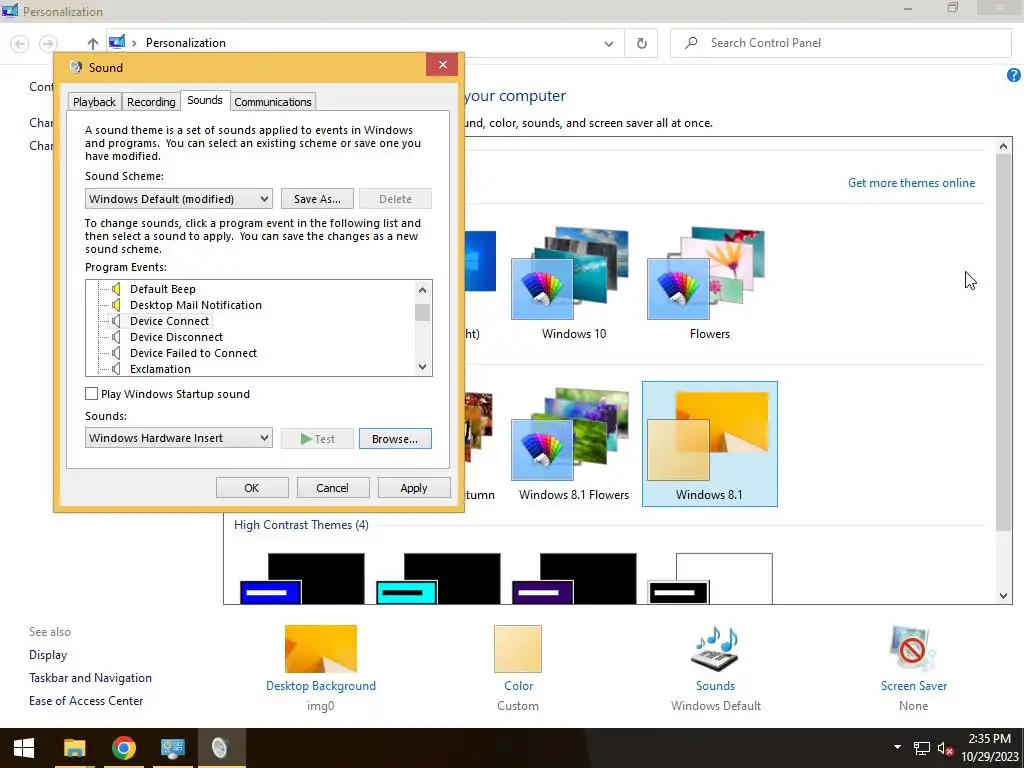Click Default Beep speaker icon
1024x768 pixels.
pos(116,289)
